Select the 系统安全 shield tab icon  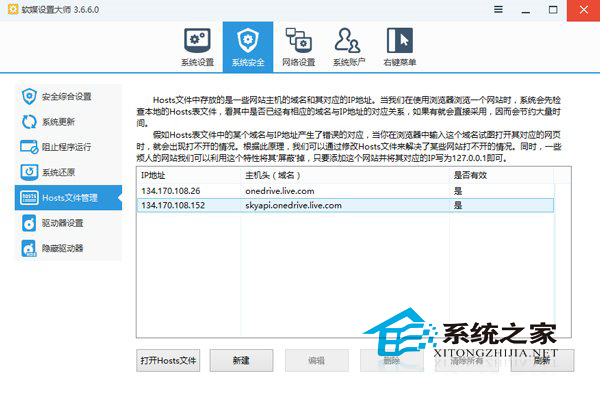(x=248, y=41)
